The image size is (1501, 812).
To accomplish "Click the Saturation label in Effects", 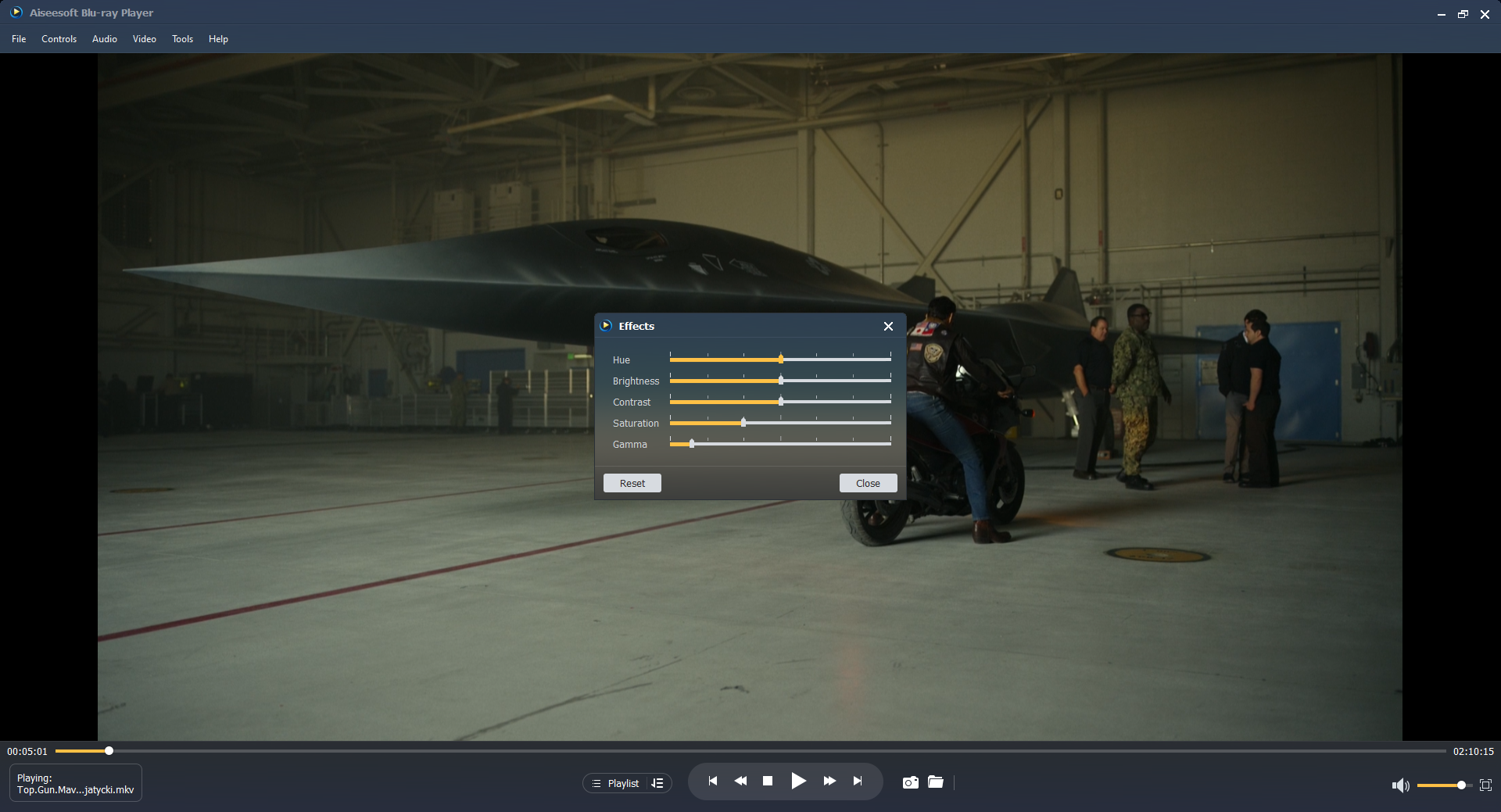I will (636, 424).
